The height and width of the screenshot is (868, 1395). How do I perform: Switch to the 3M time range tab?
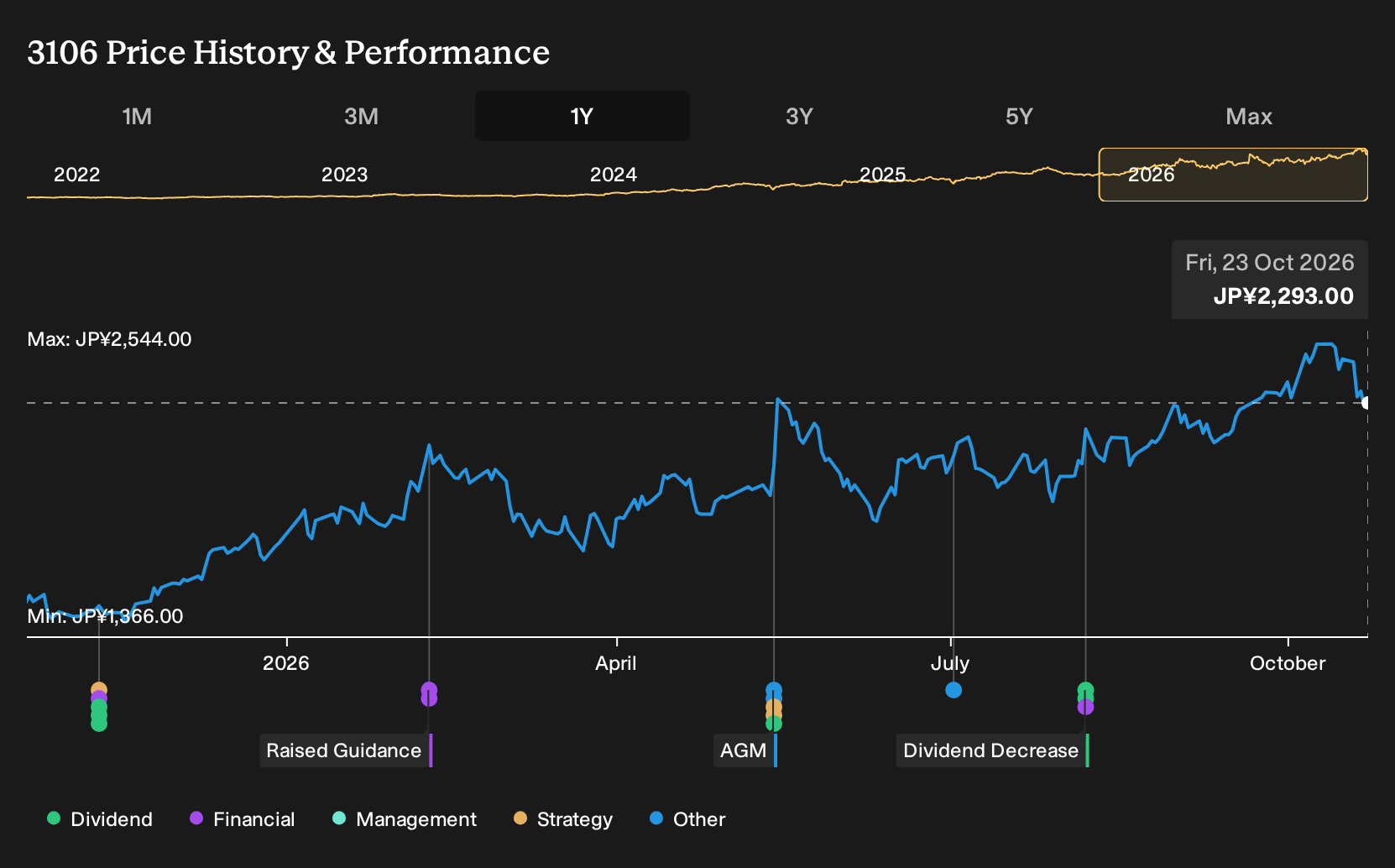coord(361,116)
